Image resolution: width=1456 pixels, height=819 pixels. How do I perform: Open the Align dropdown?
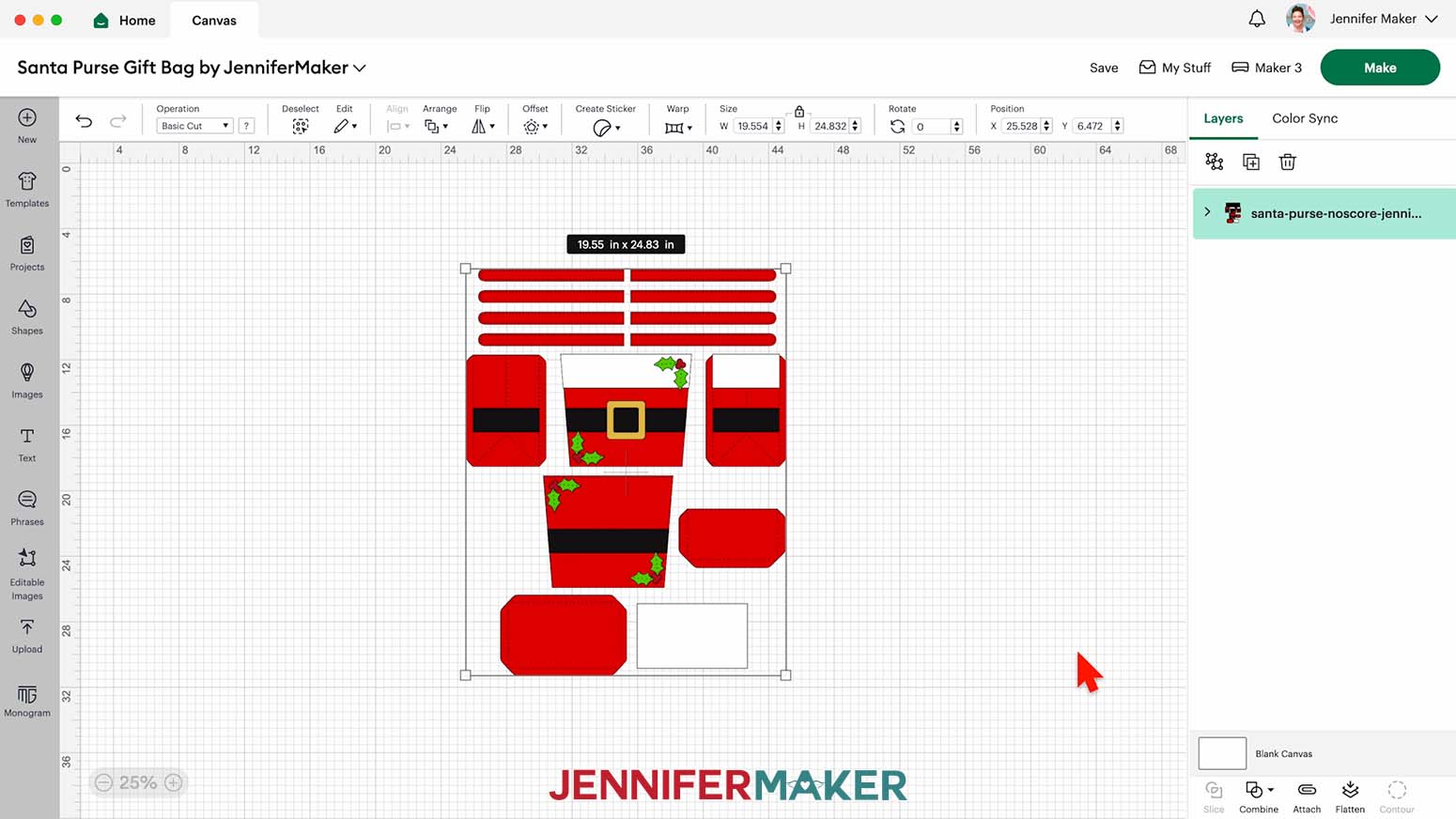pos(398,126)
